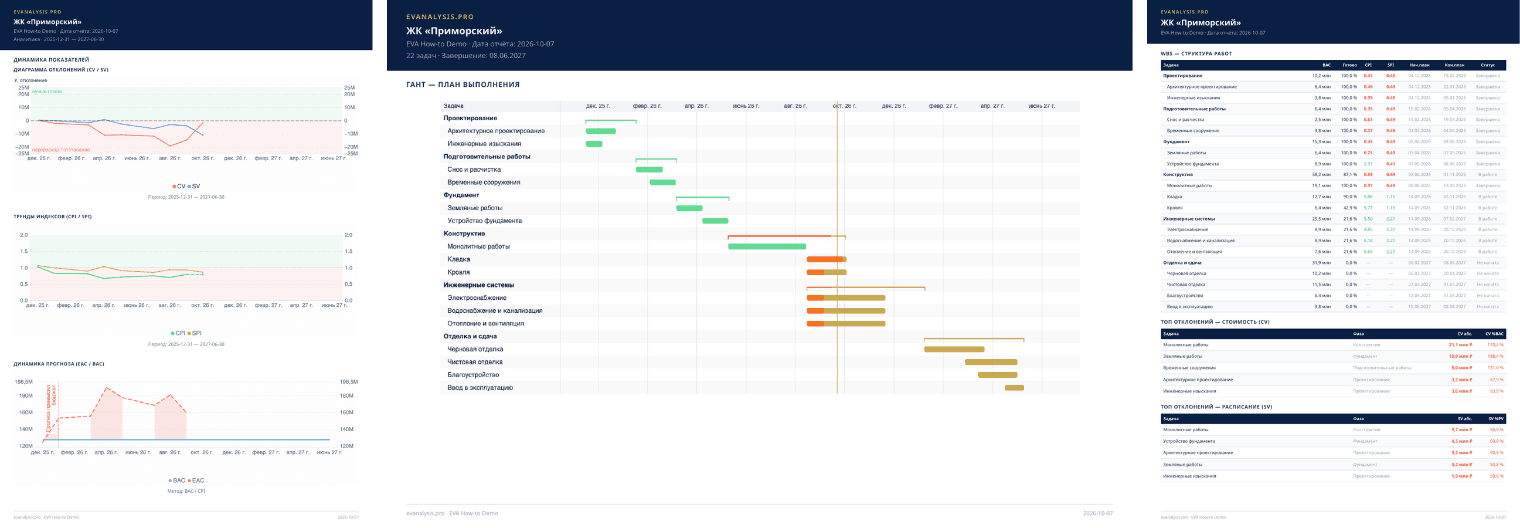
Task: Click the Статус column header in WBS table
Action: pos(1488,64)
